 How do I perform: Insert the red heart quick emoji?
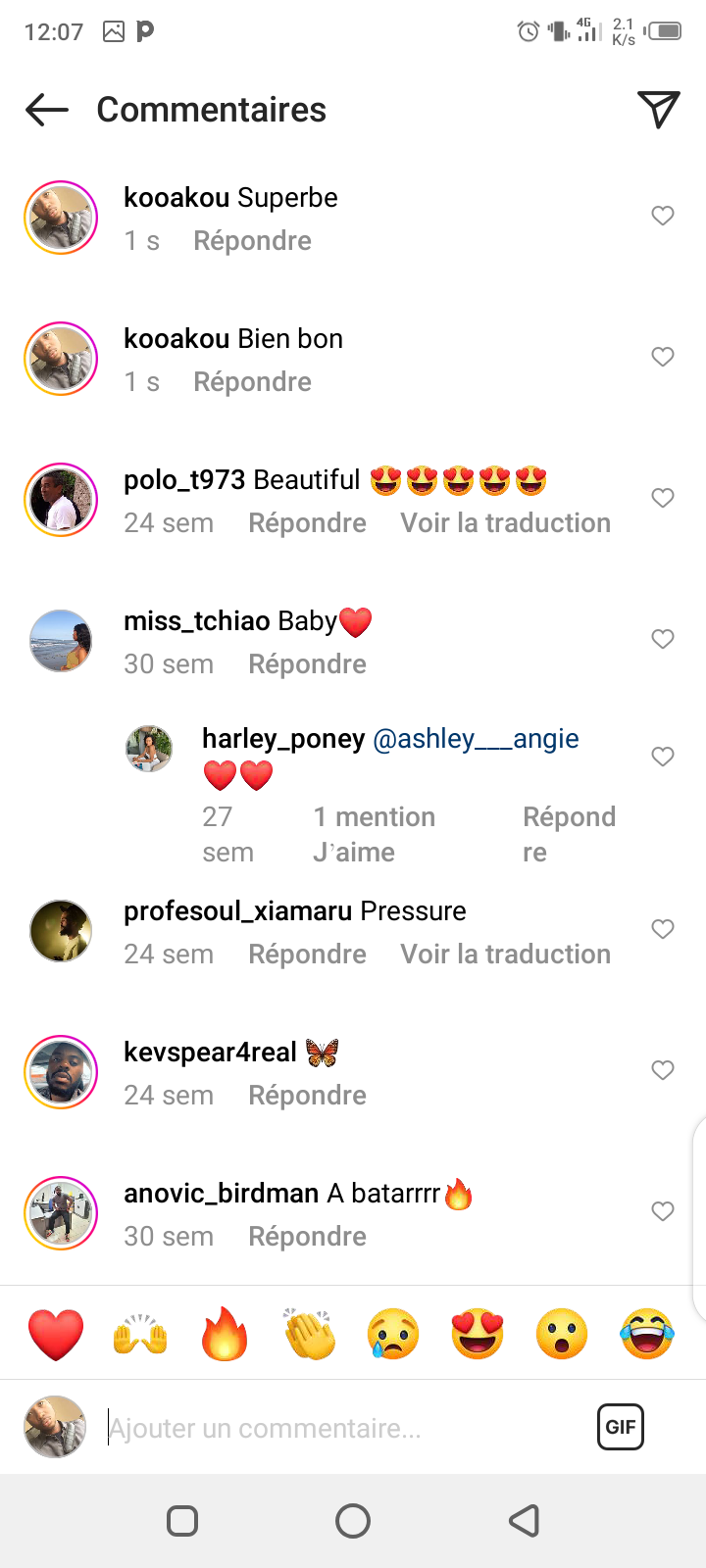coord(56,1334)
